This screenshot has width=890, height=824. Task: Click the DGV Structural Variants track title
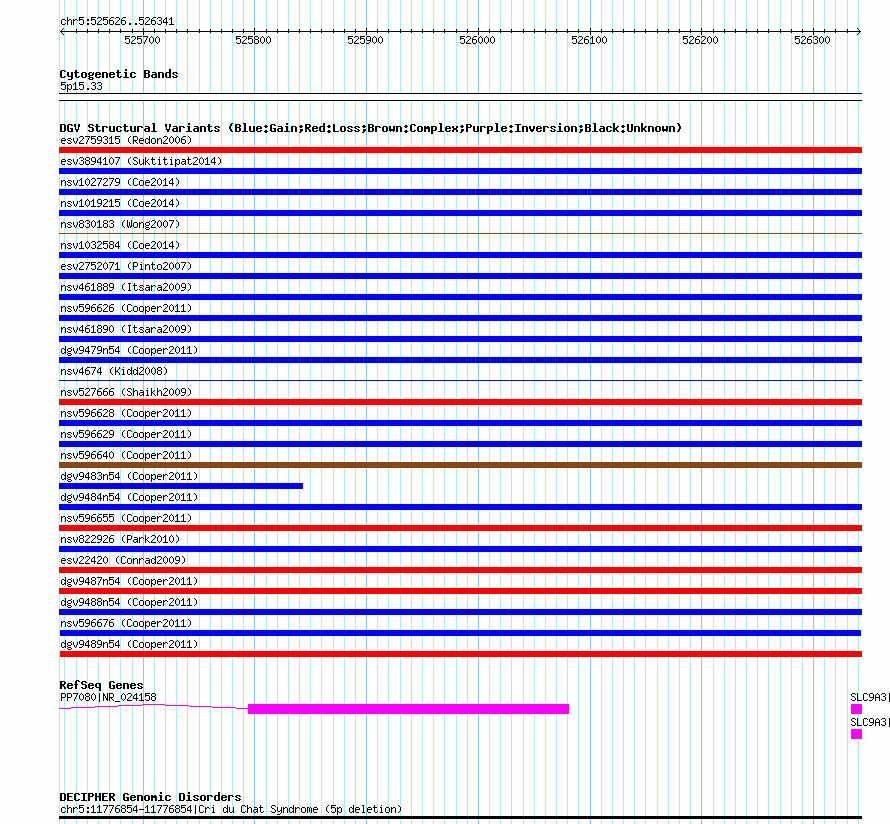[x=371, y=128]
